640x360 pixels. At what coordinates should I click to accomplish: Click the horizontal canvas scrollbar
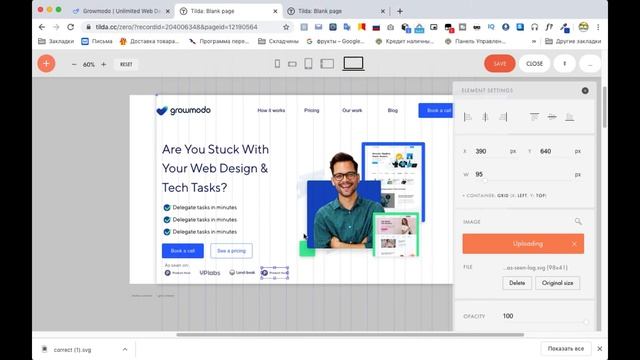pos(350,335)
